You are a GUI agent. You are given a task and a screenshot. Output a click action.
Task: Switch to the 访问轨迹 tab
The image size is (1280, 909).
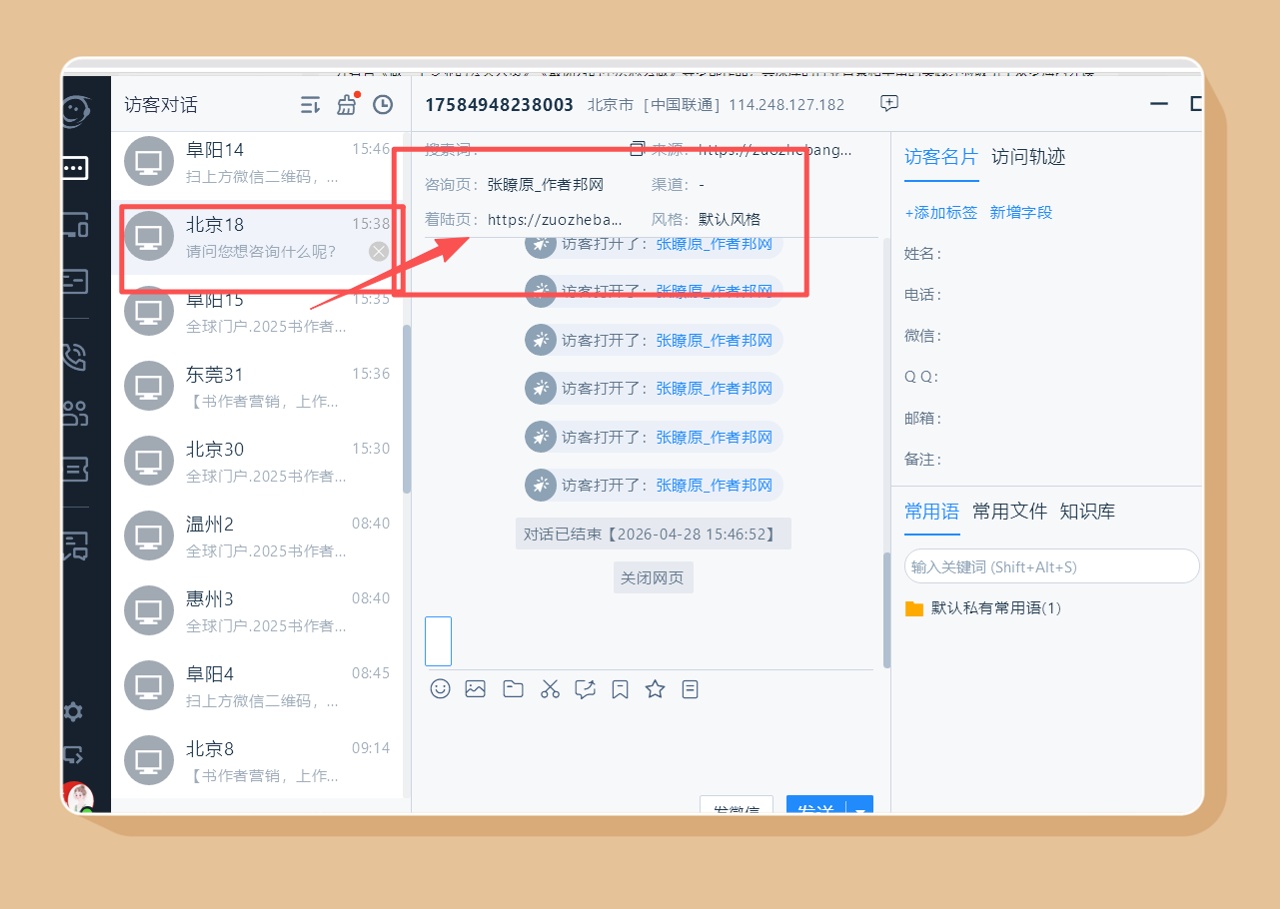(x=1028, y=157)
